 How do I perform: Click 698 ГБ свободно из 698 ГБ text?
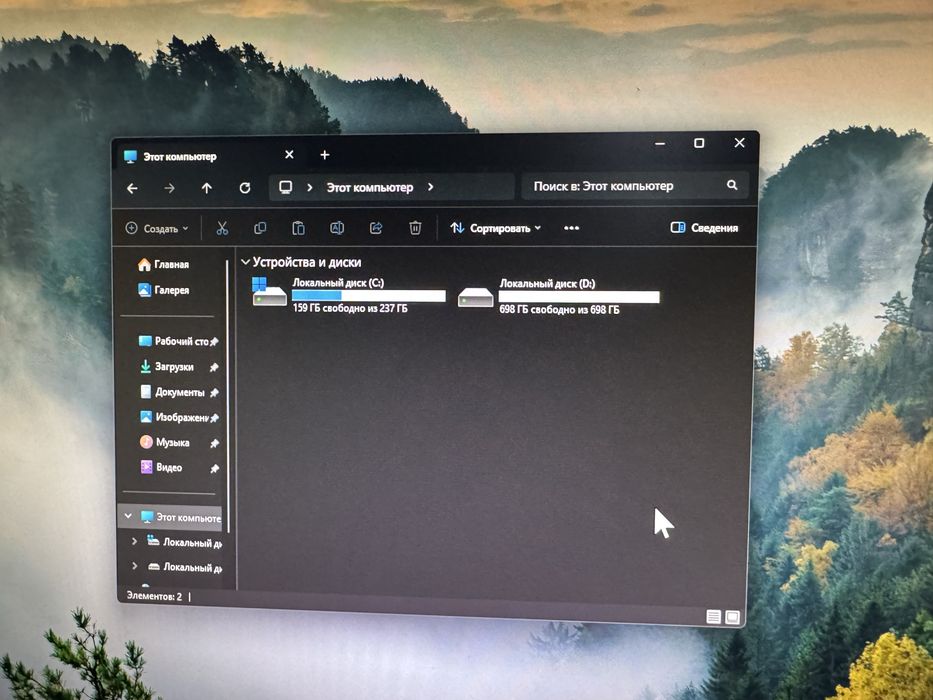[x=559, y=310]
